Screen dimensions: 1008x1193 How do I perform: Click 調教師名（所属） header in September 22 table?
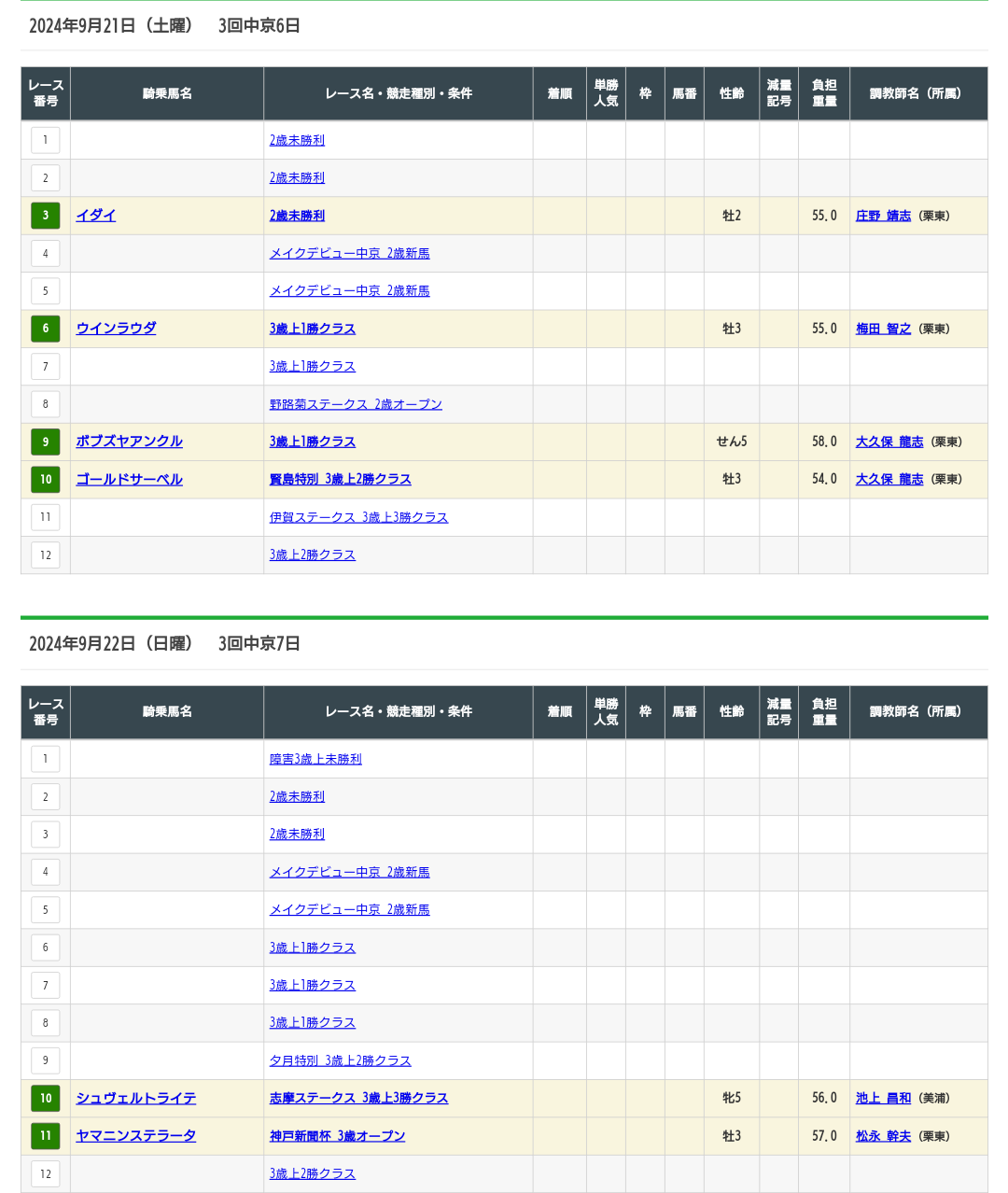click(x=918, y=711)
